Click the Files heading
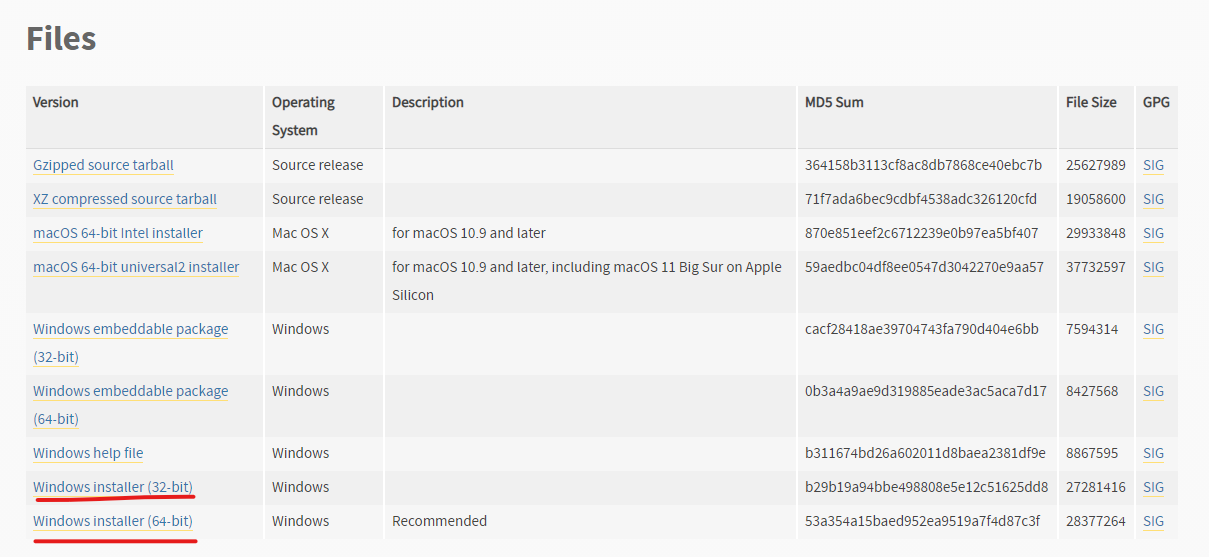Image resolution: width=1209 pixels, height=557 pixels. 61,38
